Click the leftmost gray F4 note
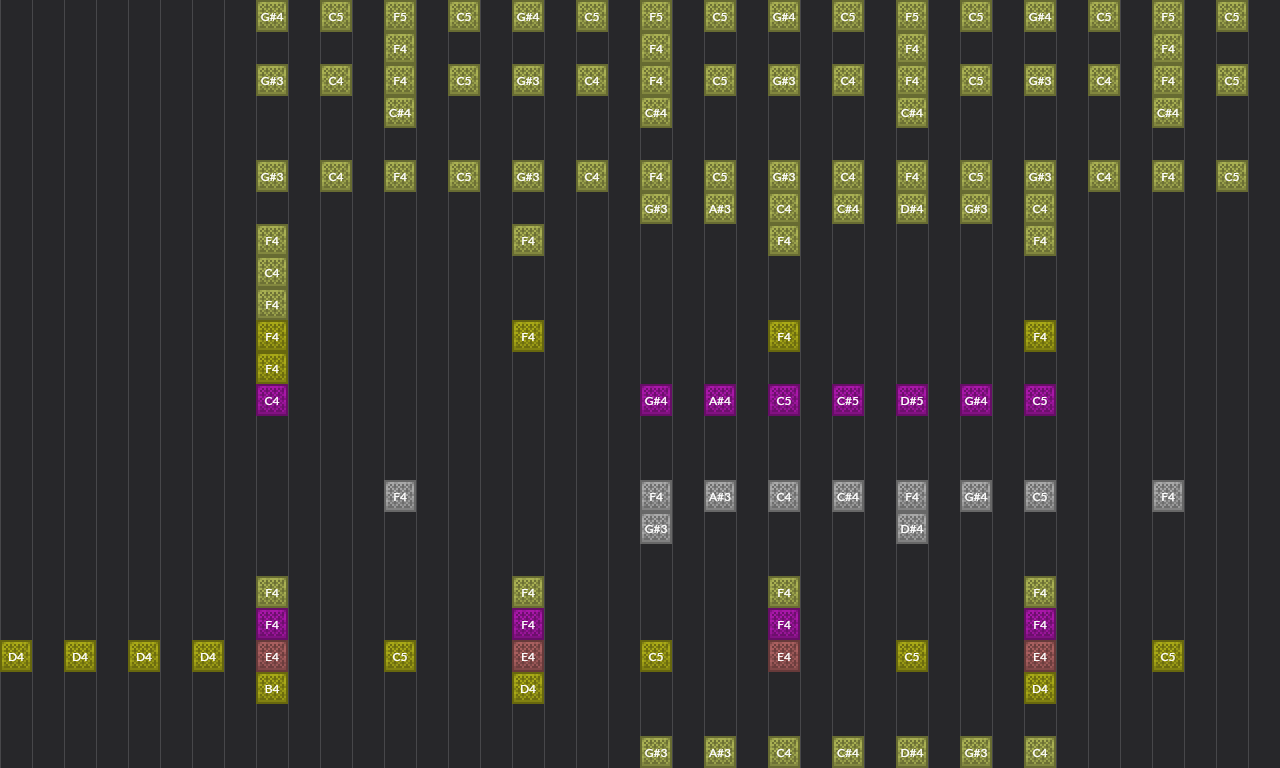Viewport: 1280px width, 768px height. tap(400, 496)
